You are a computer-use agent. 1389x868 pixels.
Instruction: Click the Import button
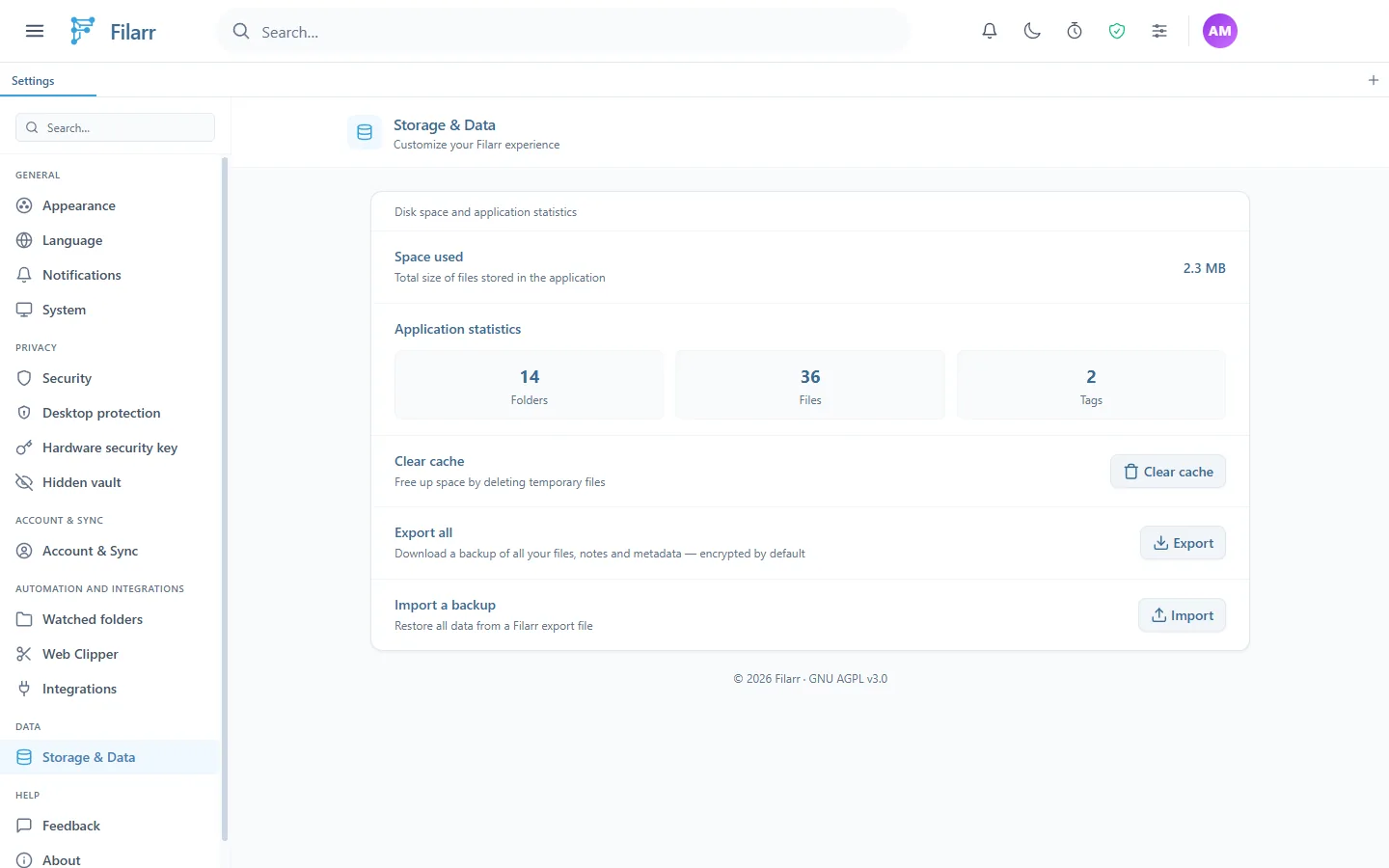coord(1182,615)
